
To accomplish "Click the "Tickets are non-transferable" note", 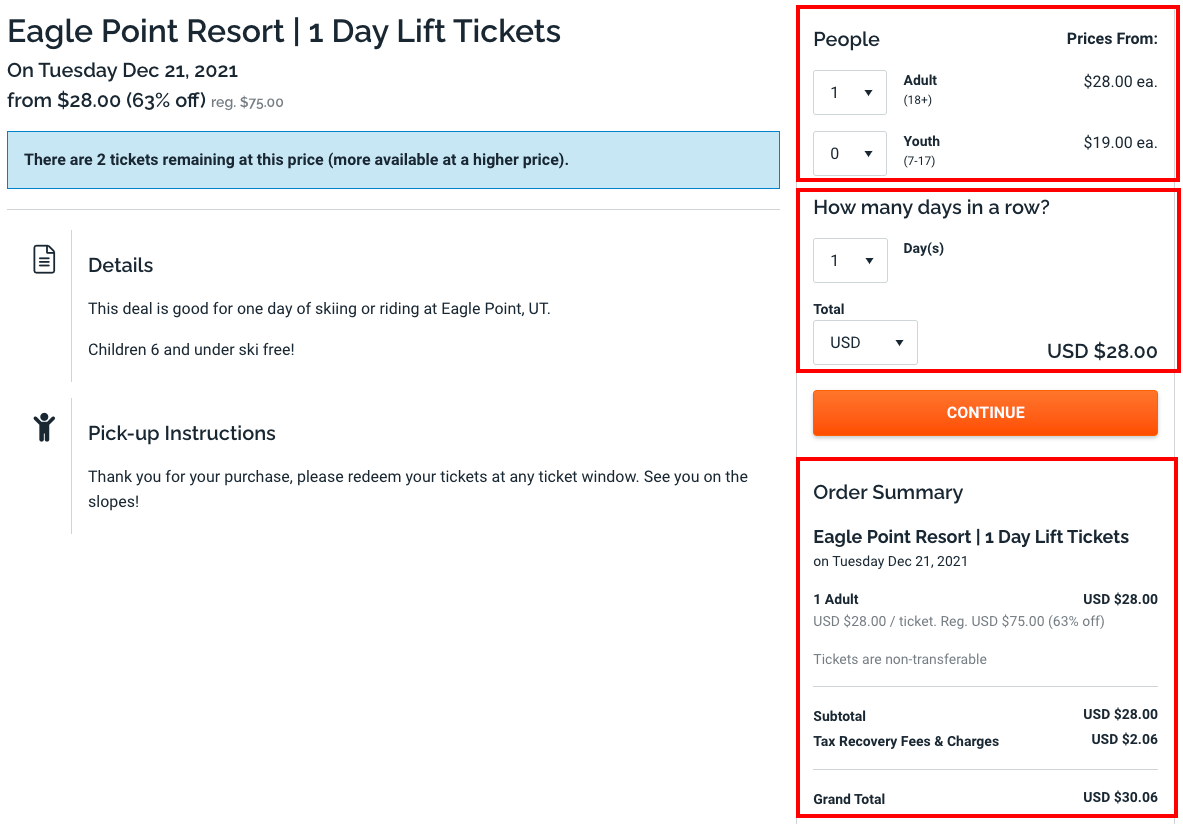I will pyautogui.click(x=900, y=659).
